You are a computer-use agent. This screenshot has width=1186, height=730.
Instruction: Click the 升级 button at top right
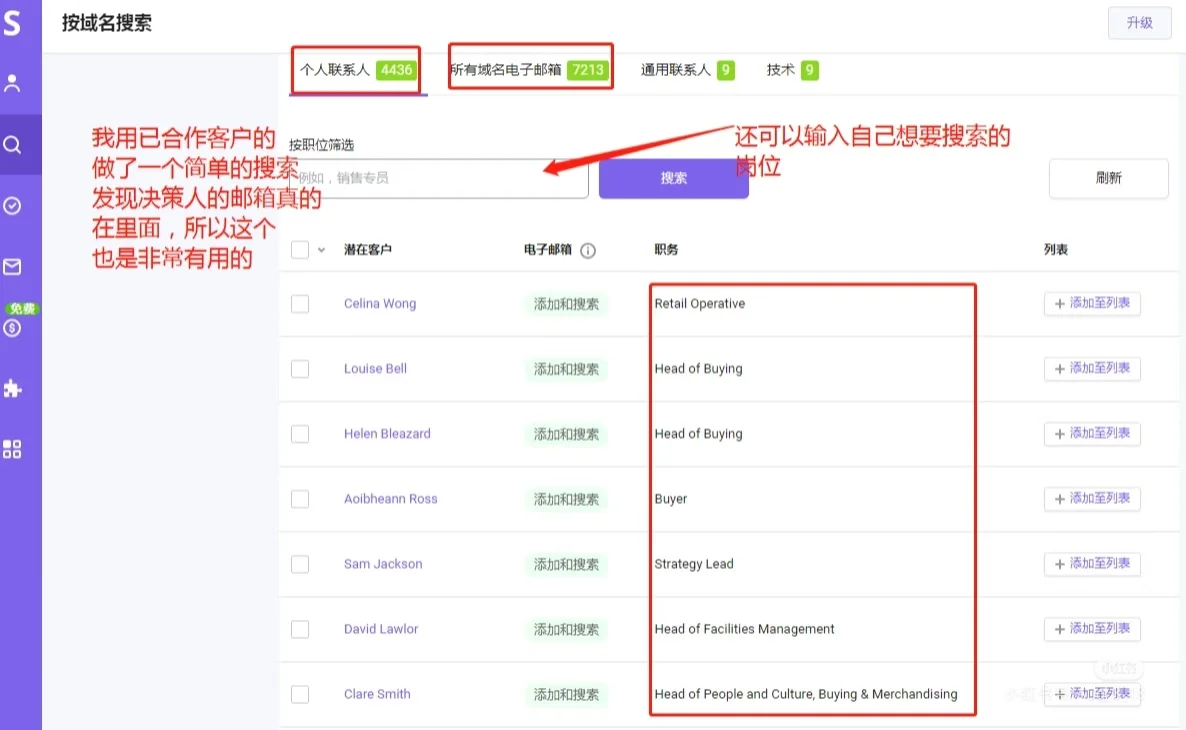click(1139, 23)
